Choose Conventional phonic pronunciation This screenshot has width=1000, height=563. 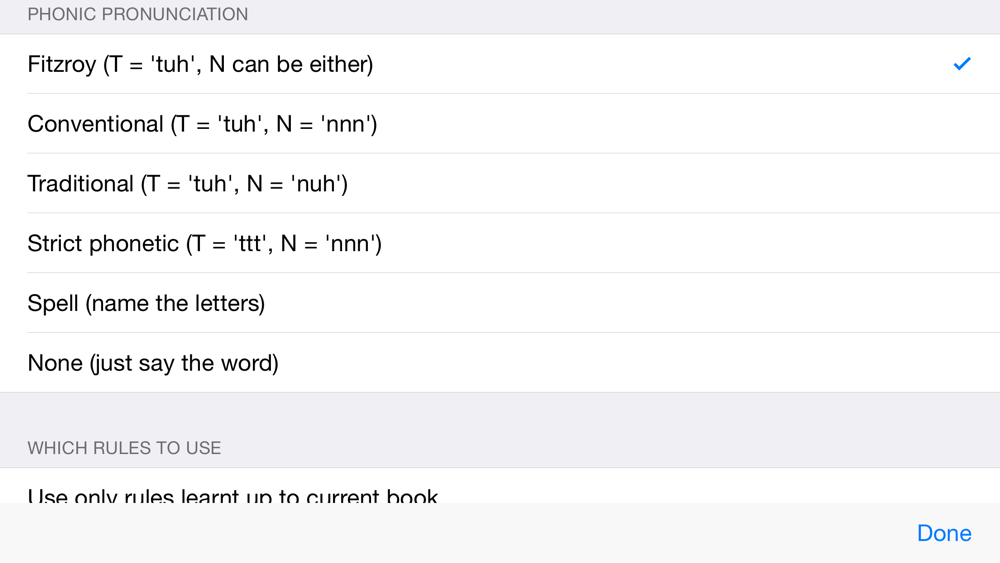pos(500,124)
